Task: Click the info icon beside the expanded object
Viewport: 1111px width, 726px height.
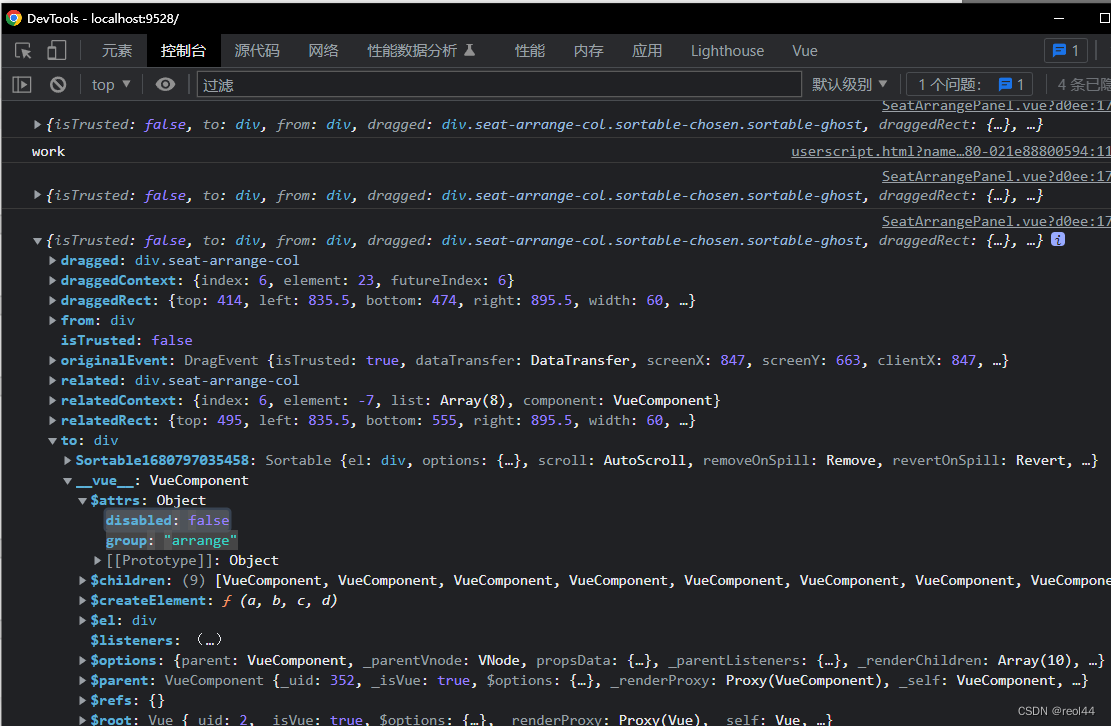Action: point(1058,240)
